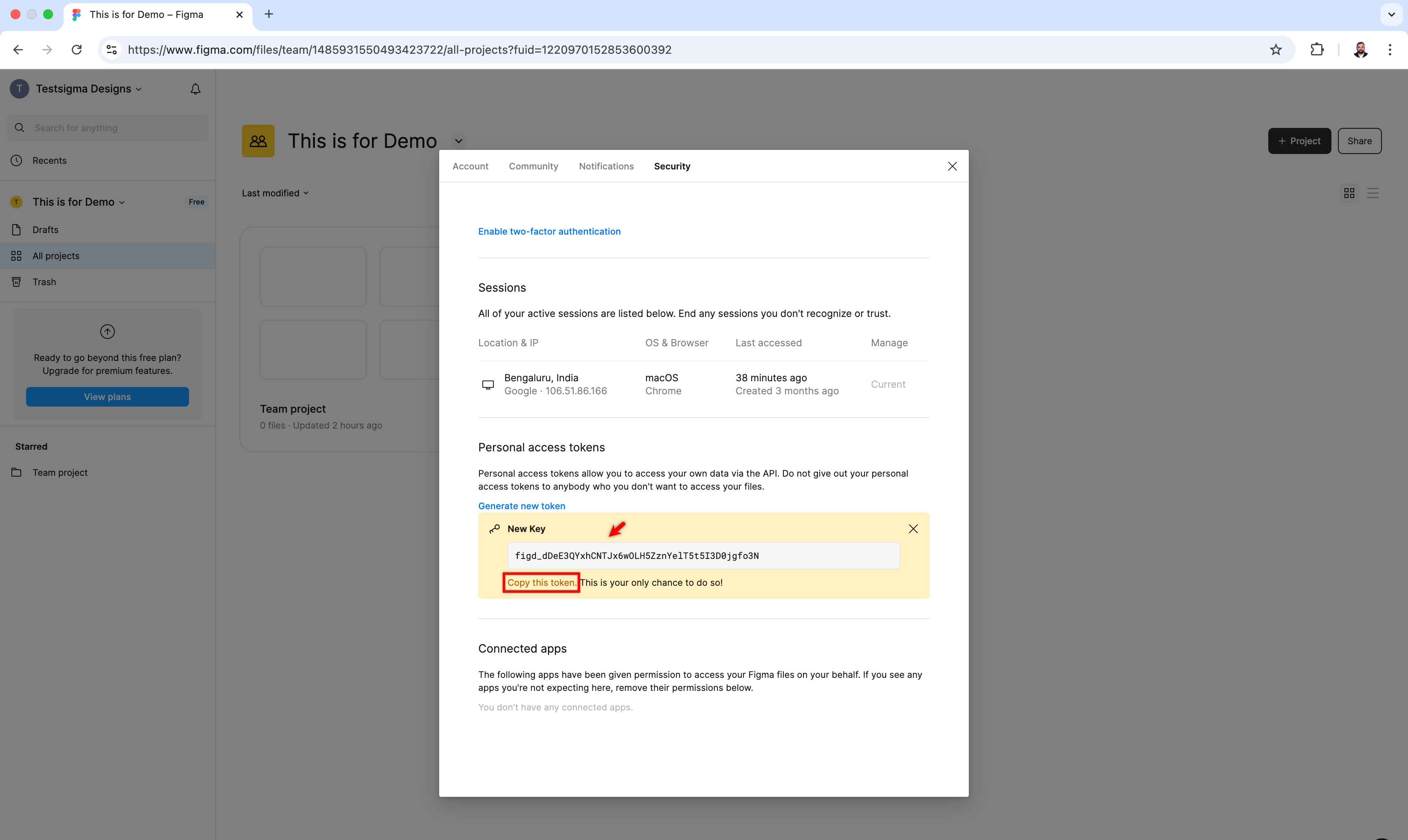
Task: Click Copy this token link
Action: point(541,583)
